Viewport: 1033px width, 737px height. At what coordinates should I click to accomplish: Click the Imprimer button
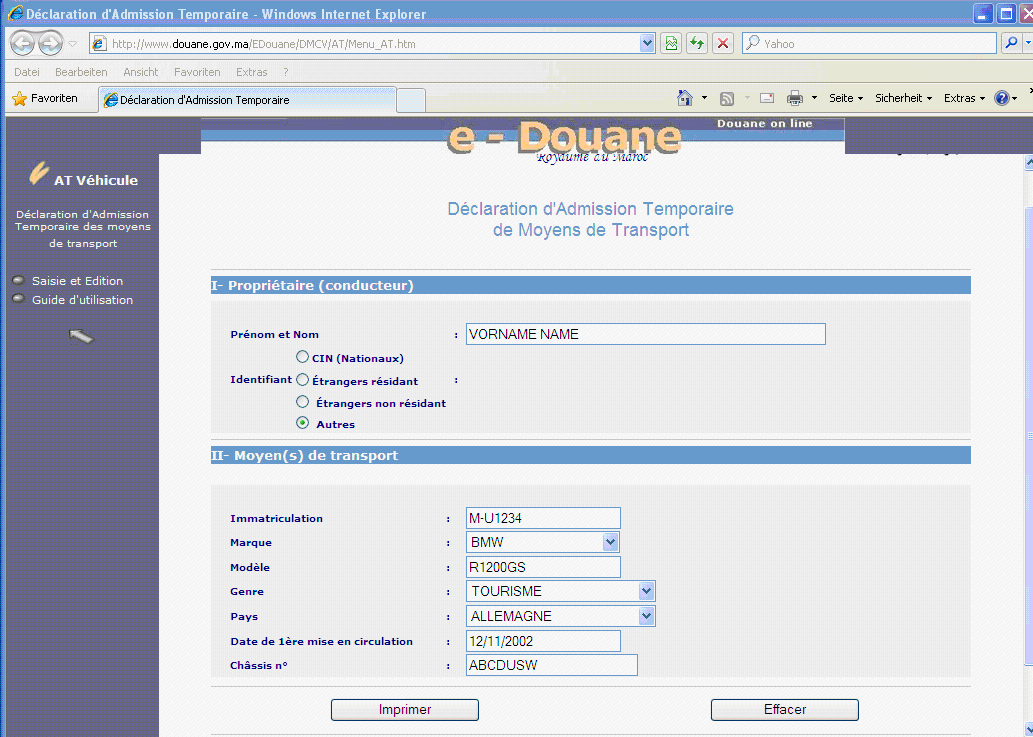click(405, 710)
